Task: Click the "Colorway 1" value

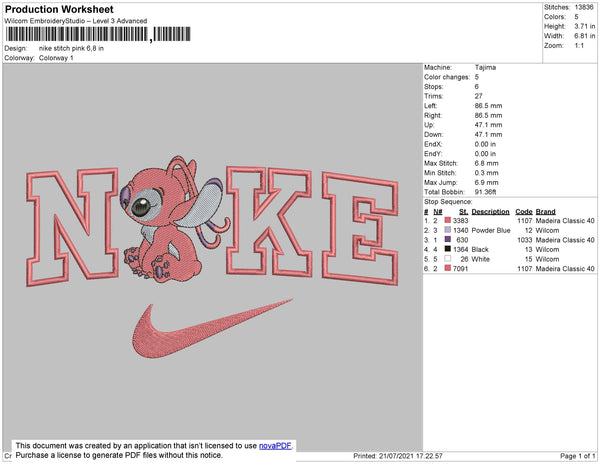Action: point(56,58)
